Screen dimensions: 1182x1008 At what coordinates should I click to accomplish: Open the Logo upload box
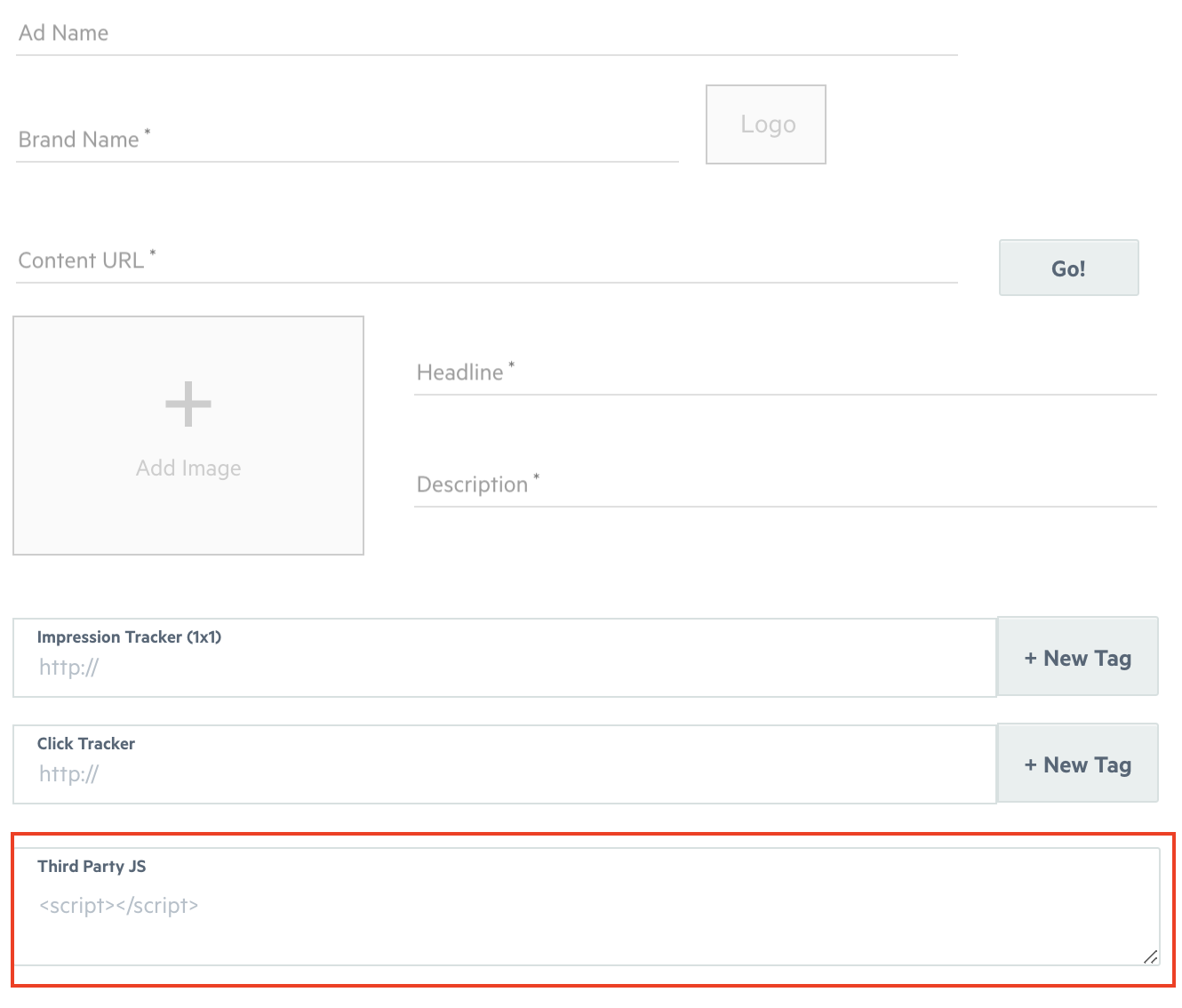coord(766,124)
